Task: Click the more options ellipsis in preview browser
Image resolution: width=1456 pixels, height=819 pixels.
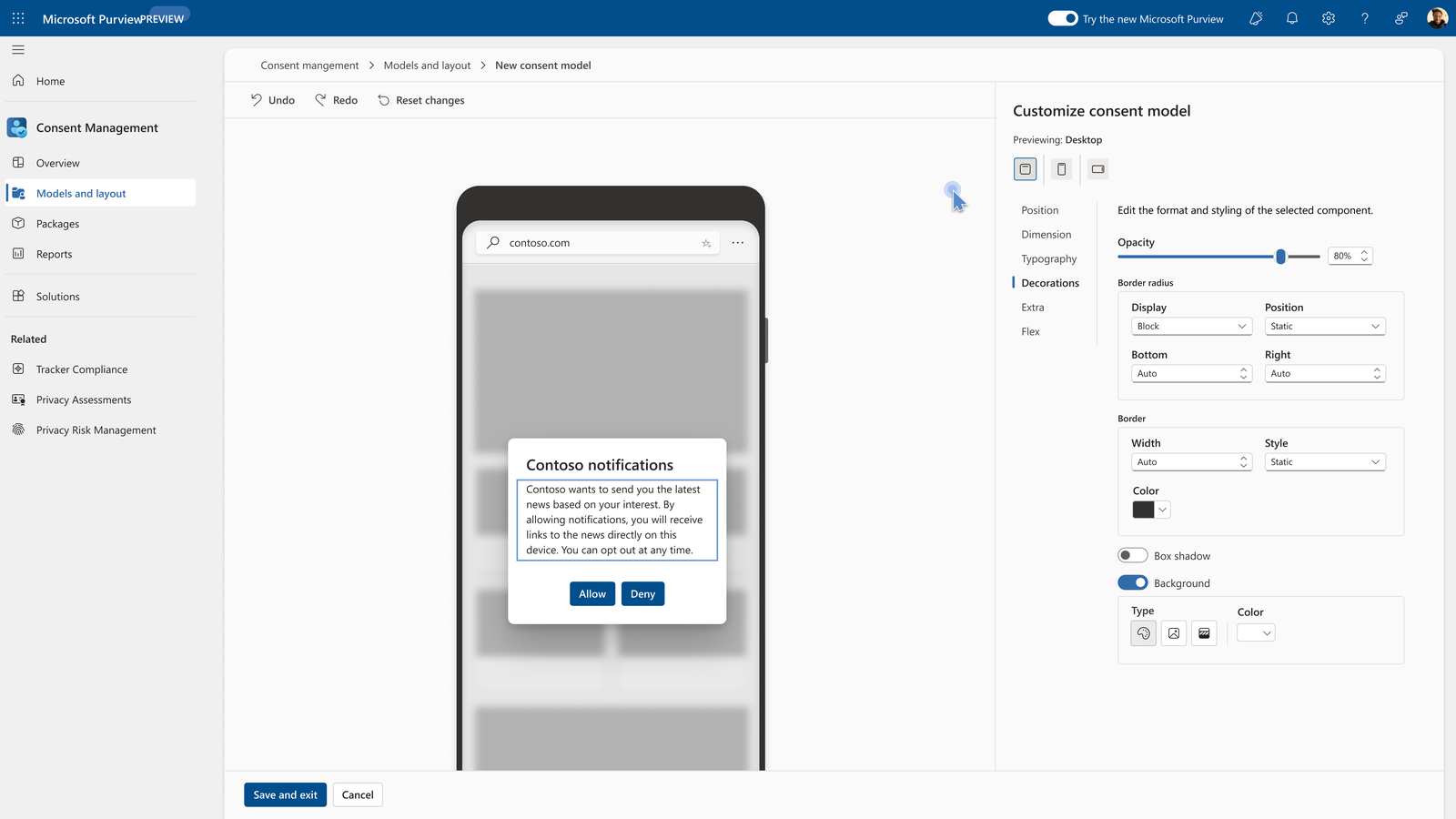Action: tap(738, 243)
